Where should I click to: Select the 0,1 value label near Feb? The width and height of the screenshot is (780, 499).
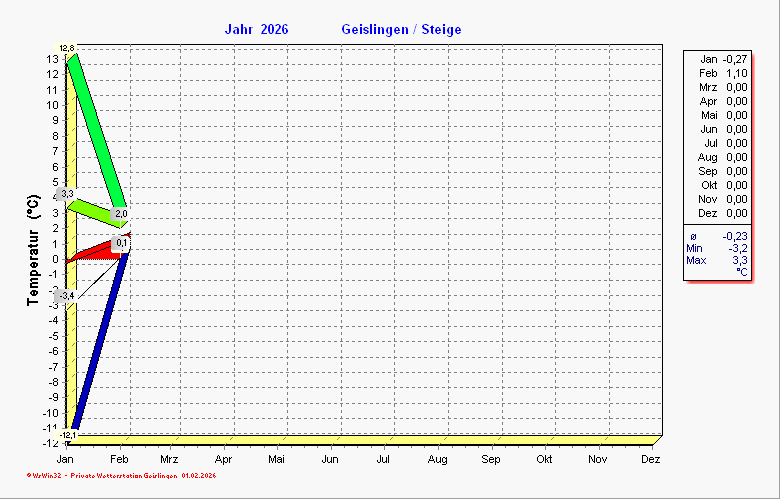[122, 243]
